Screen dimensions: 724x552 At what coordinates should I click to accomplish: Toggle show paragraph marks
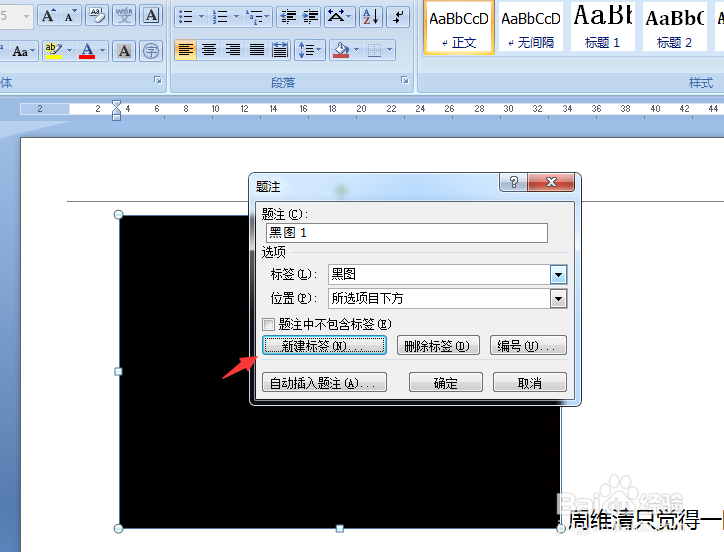point(397,17)
